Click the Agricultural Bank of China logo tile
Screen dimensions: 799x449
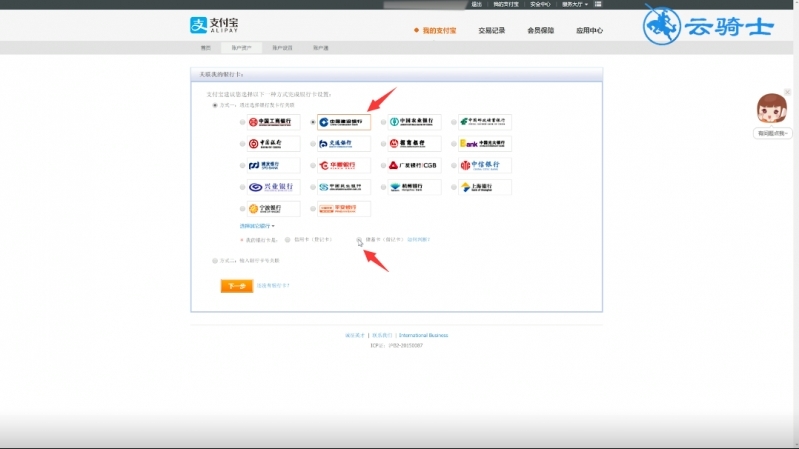414,122
